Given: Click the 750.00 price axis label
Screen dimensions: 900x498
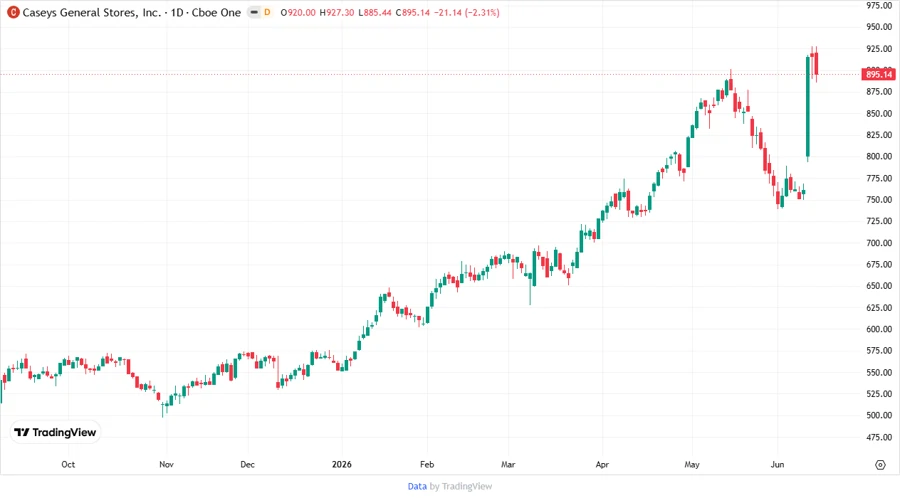Looking at the screenshot, I should pyautogui.click(x=879, y=200).
